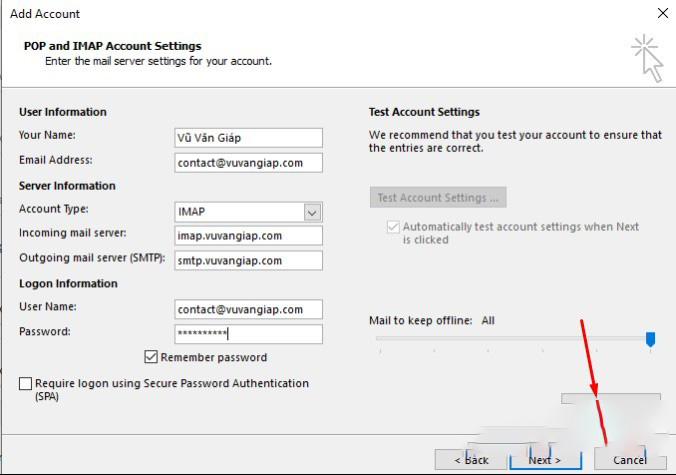Click the blank button above Cancel
The width and height of the screenshot is (676, 475).
[610, 400]
